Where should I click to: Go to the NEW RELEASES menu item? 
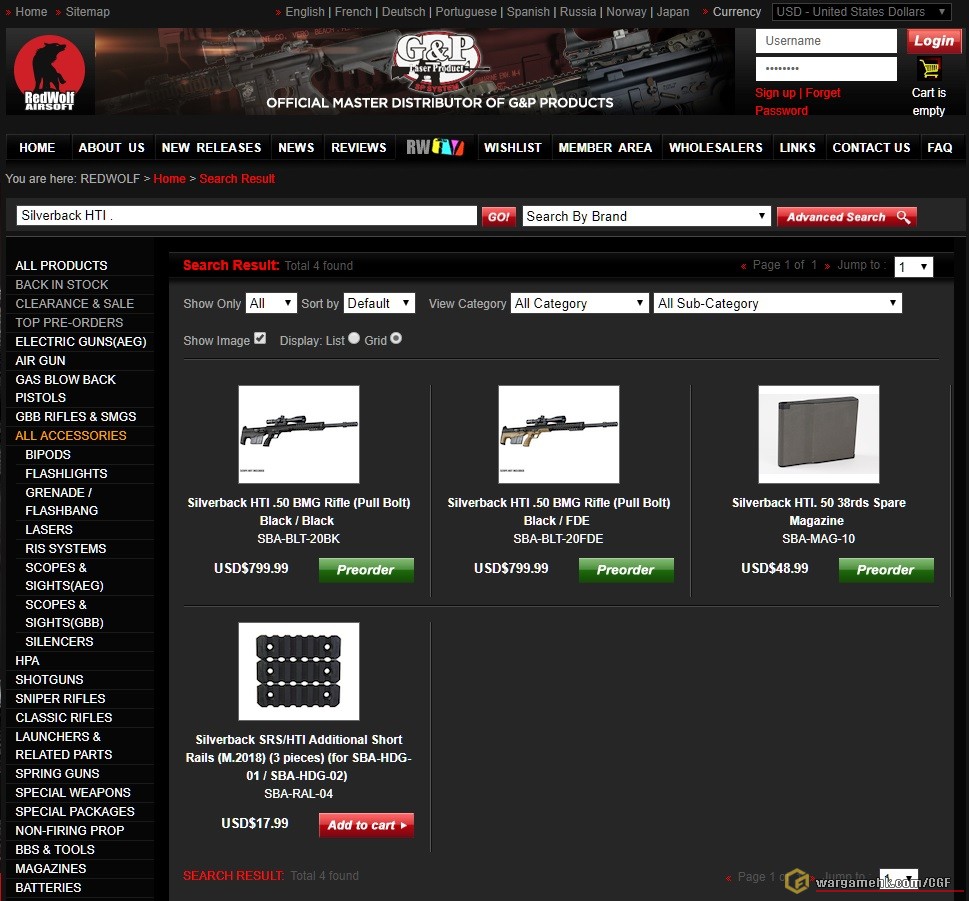211,147
